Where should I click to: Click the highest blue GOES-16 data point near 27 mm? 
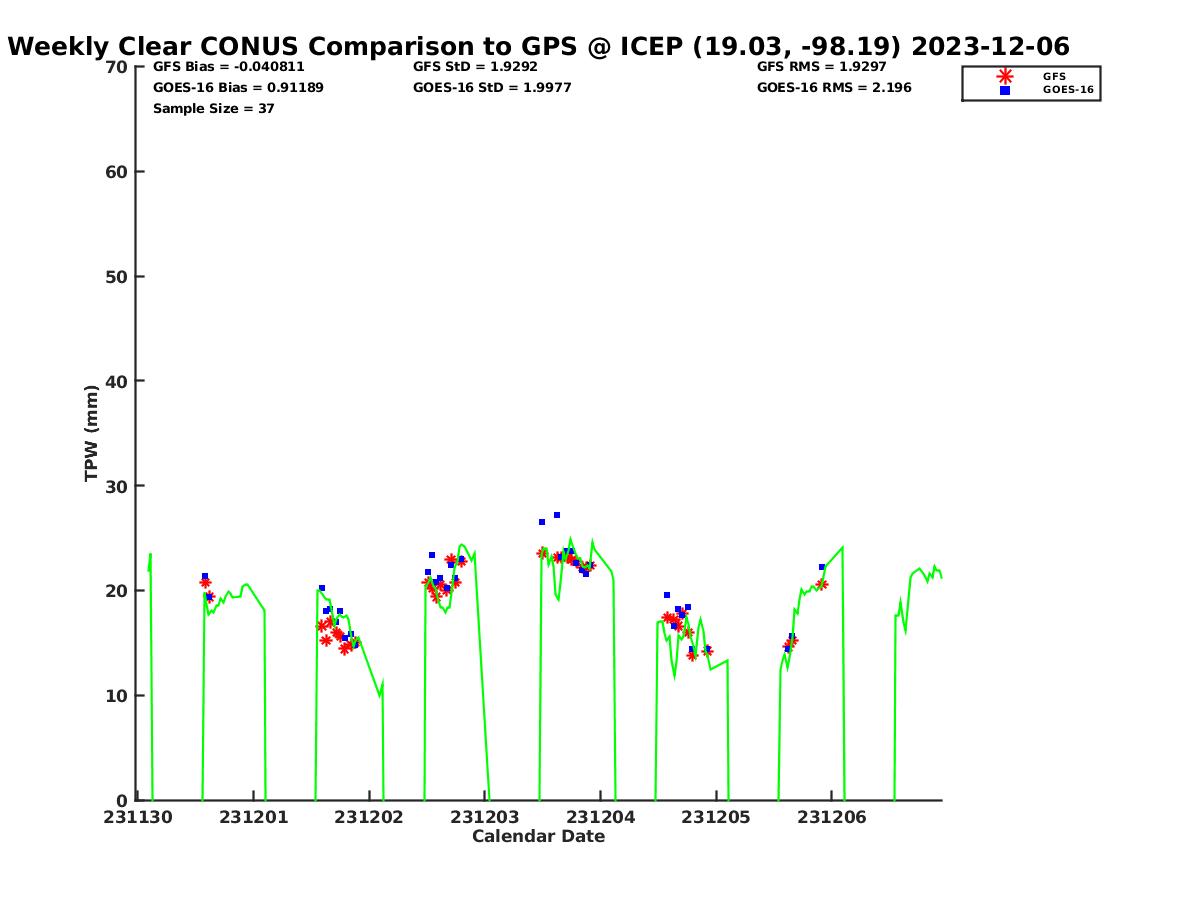(557, 515)
